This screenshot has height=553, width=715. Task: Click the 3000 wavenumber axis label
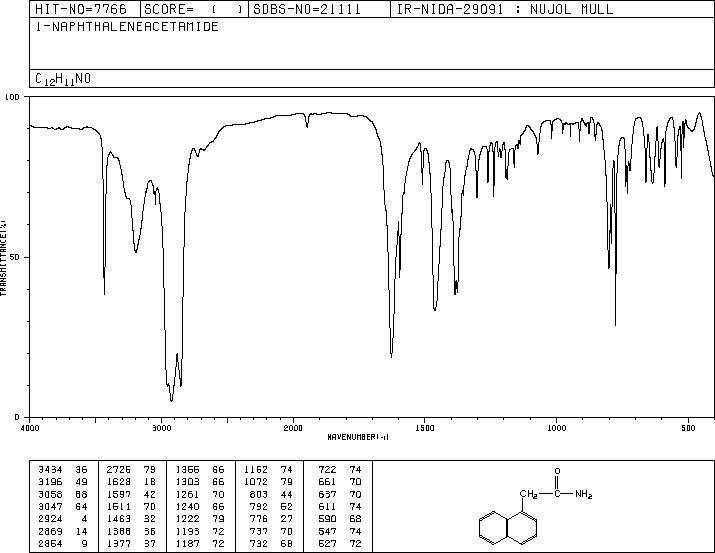[161, 428]
